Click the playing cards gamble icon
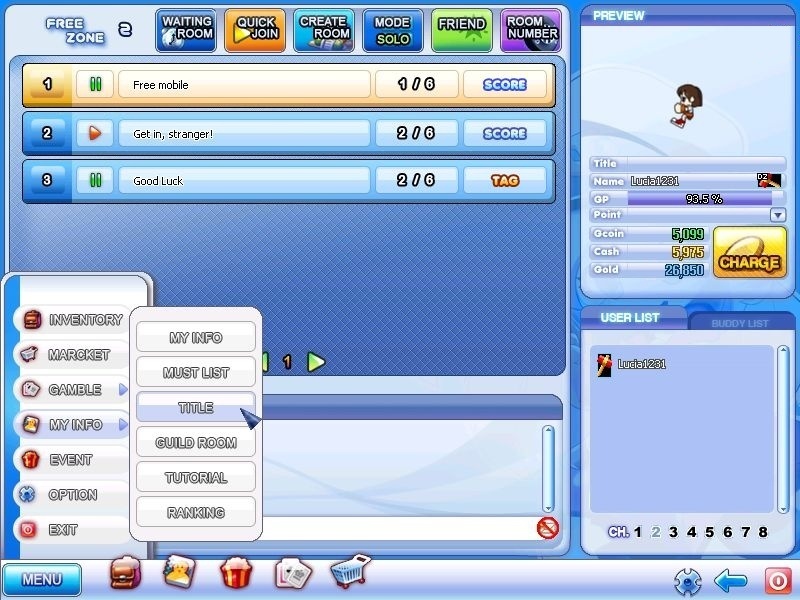This screenshot has width=800, height=600. pyautogui.click(x=293, y=573)
